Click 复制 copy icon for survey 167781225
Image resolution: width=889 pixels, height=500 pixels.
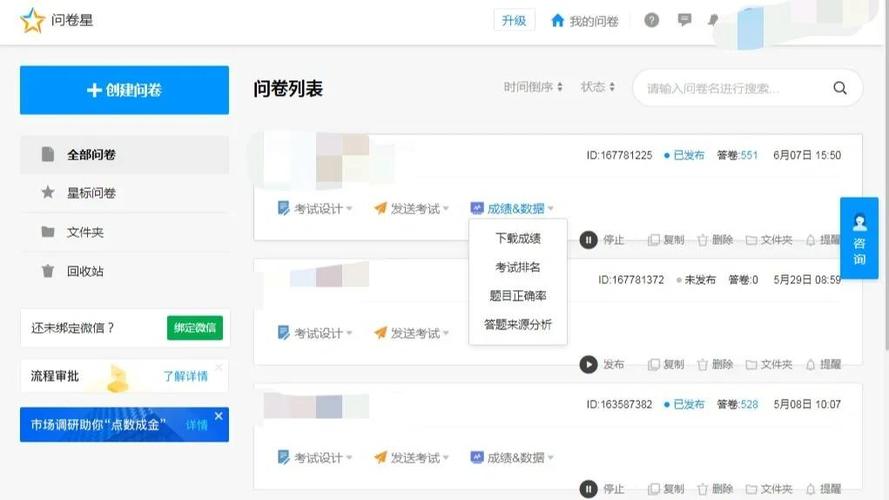[x=654, y=240]
